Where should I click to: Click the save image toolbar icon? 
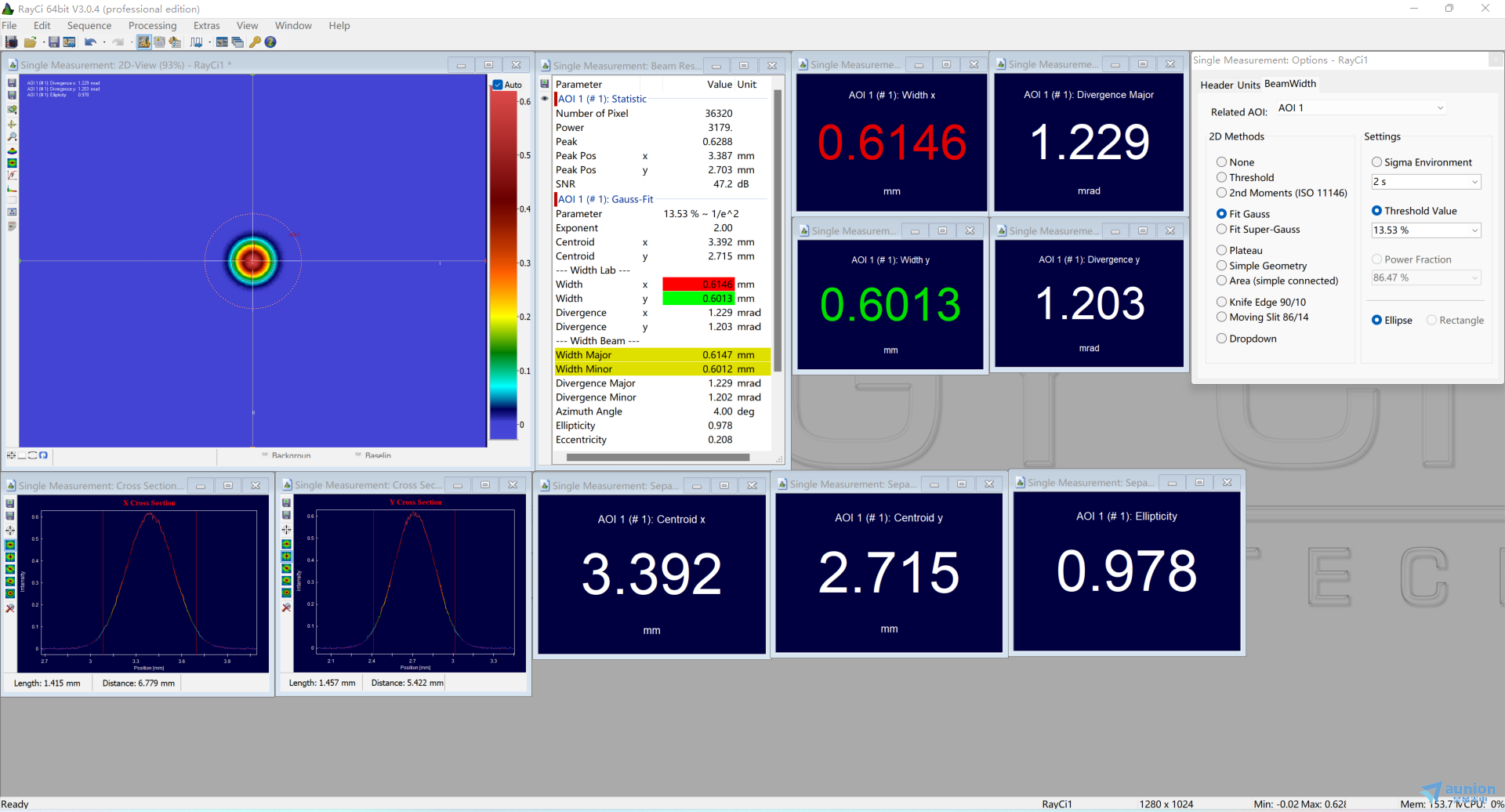click(69, 42)
